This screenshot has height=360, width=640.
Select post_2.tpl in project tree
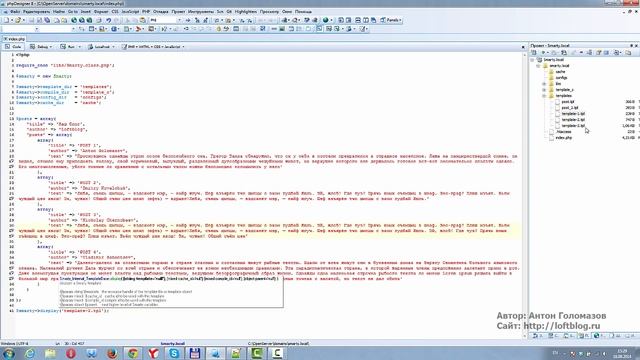[569, 108]
